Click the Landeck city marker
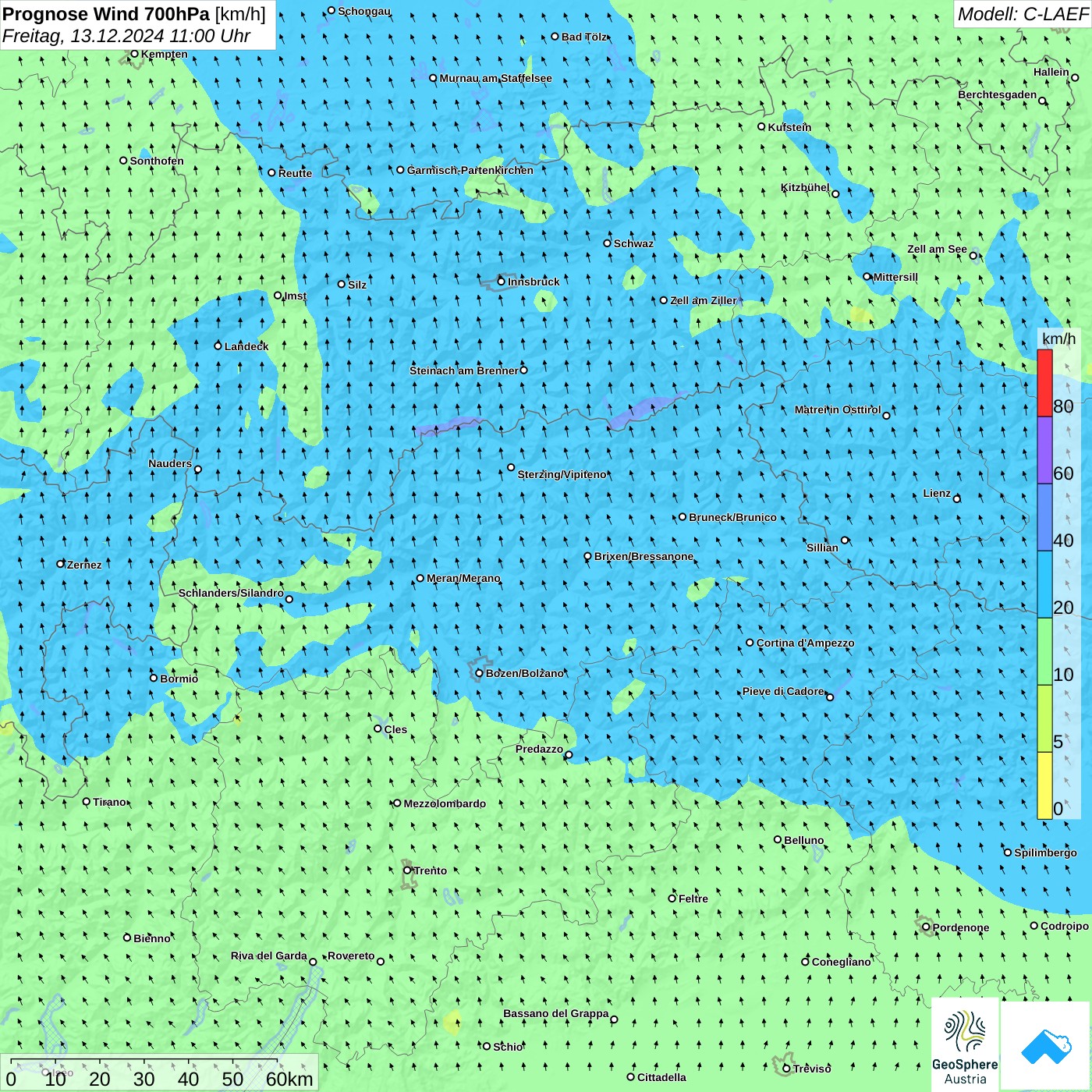Image resolution: width=1092 pixels, height=1092 pixels. point(218,346)
